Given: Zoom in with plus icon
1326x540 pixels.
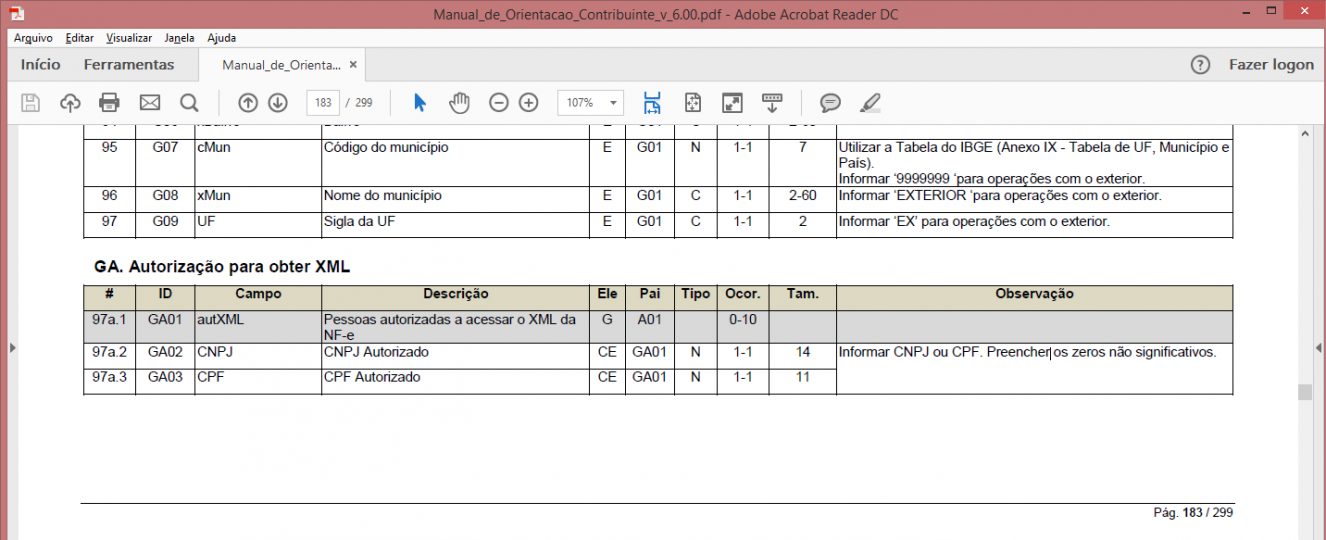Looking at the screenshot, I should point(529,102).
